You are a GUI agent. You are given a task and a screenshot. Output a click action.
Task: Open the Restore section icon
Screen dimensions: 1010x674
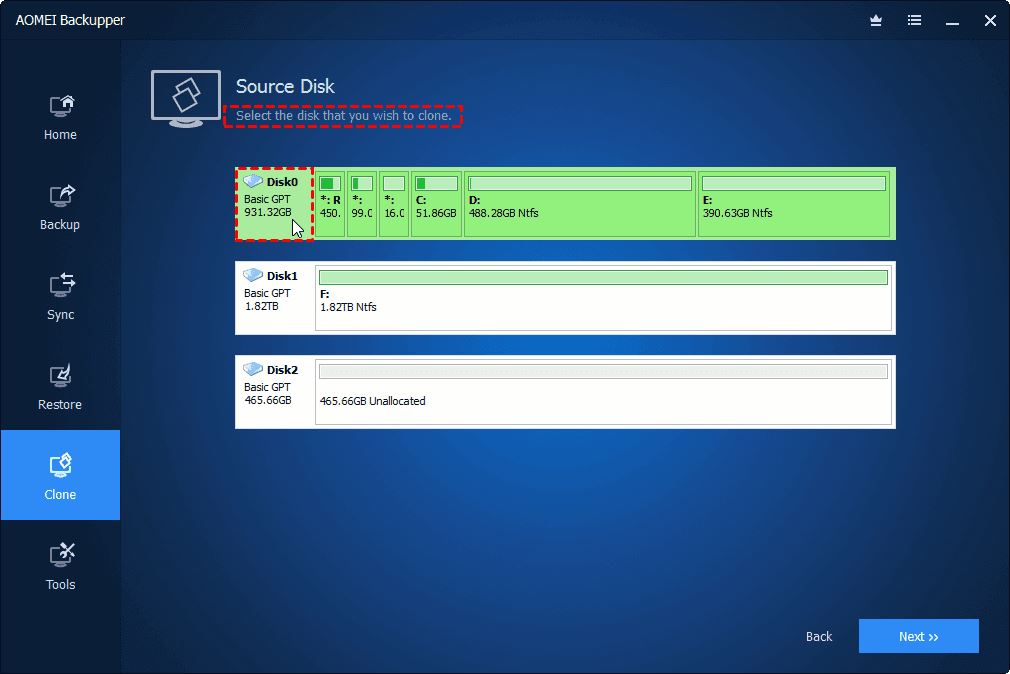tap(60, 376)
